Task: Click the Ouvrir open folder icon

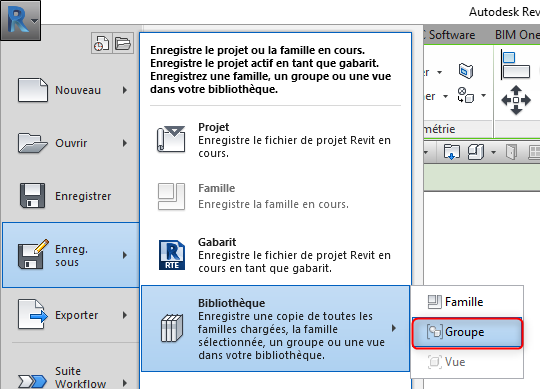Action: (x=32, y=143)
